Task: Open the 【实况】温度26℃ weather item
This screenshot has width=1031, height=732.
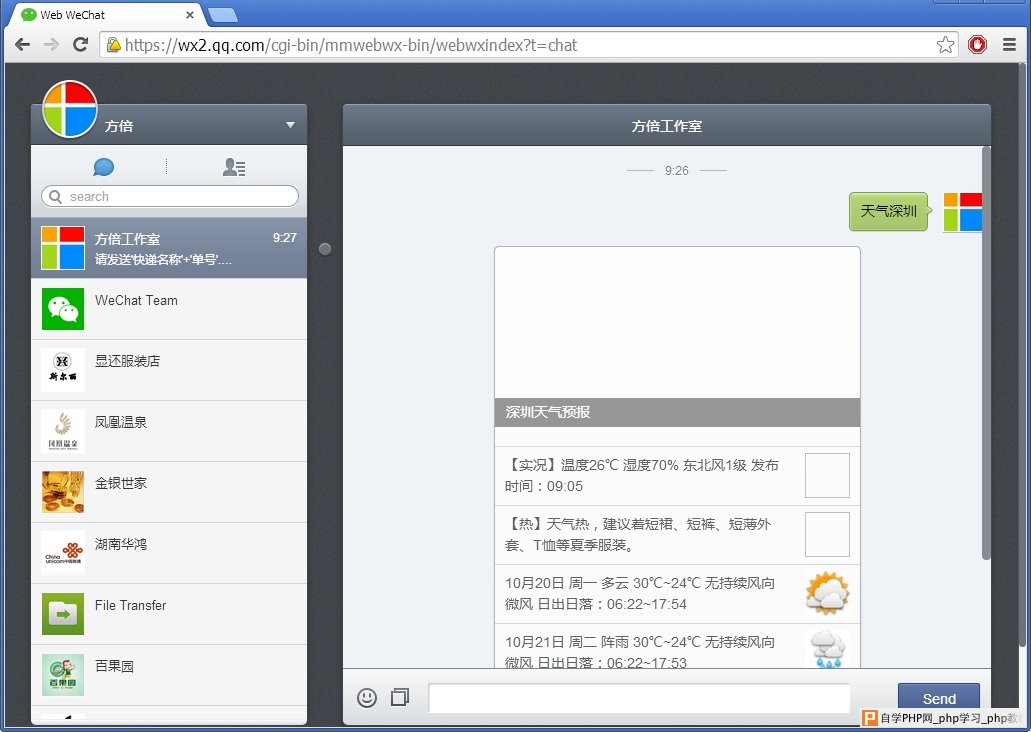Action: pyautogui.click(x=677, y=476)
